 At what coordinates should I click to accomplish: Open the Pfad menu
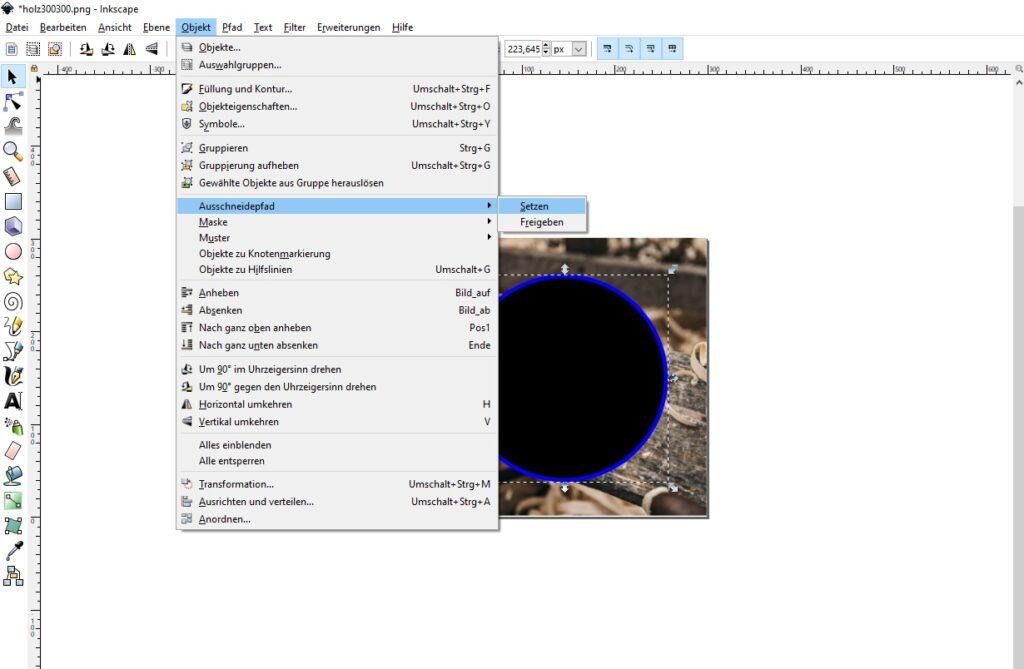point(232,27)
